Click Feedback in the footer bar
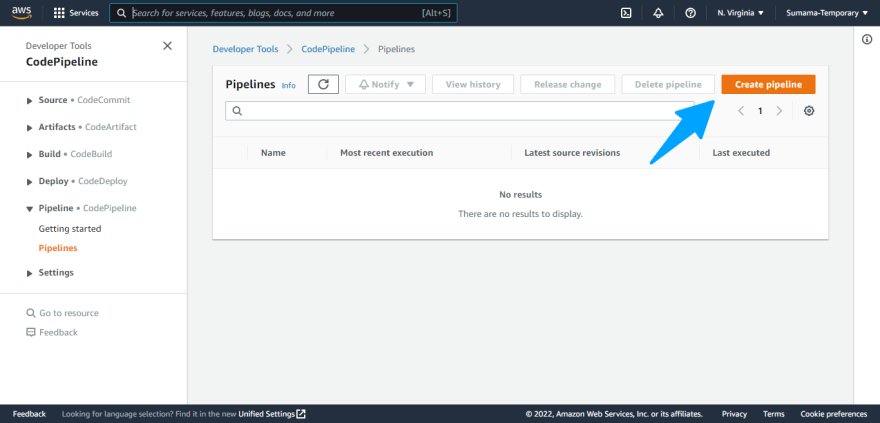 pyautogui.click(x=29, y=414)
